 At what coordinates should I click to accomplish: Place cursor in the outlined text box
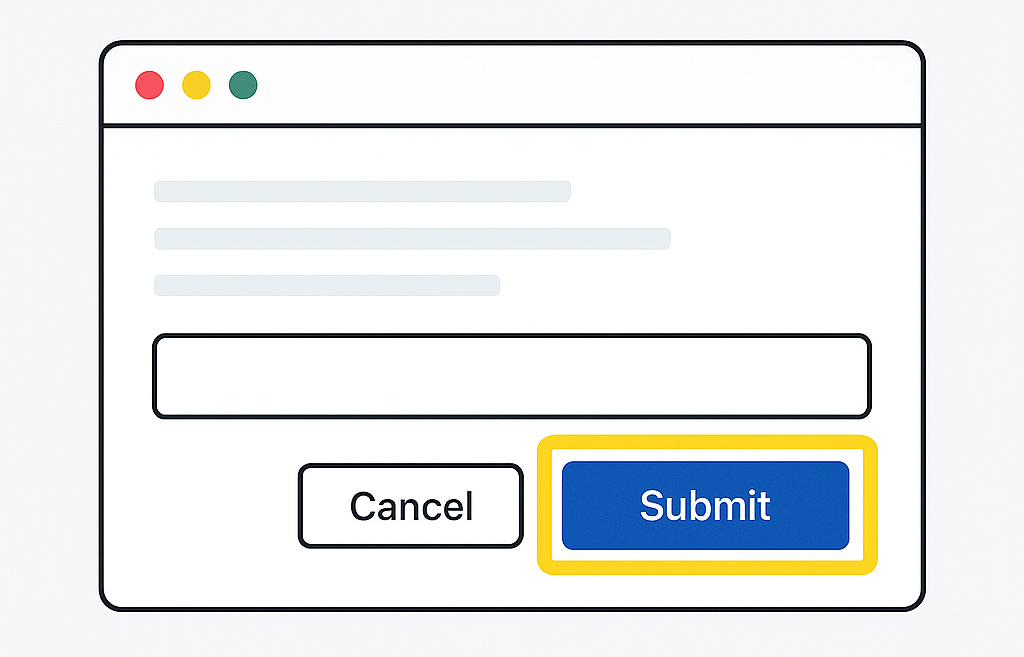pos(511,376)
